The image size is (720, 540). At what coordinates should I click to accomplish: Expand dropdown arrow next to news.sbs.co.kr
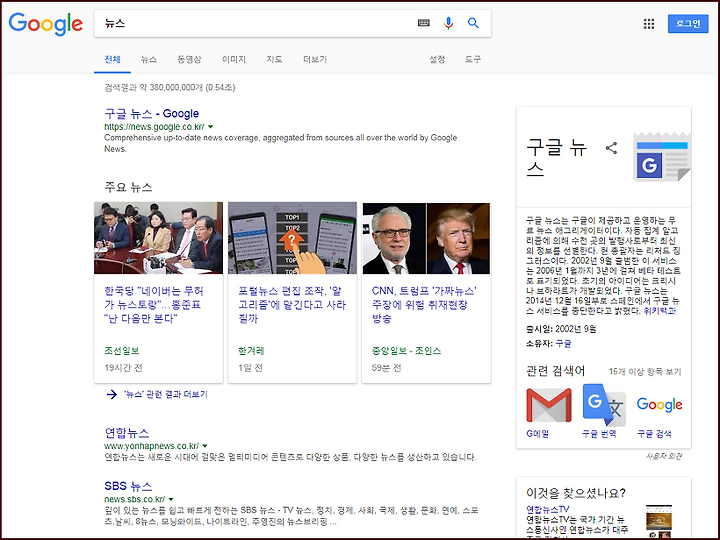pos(171,499)
